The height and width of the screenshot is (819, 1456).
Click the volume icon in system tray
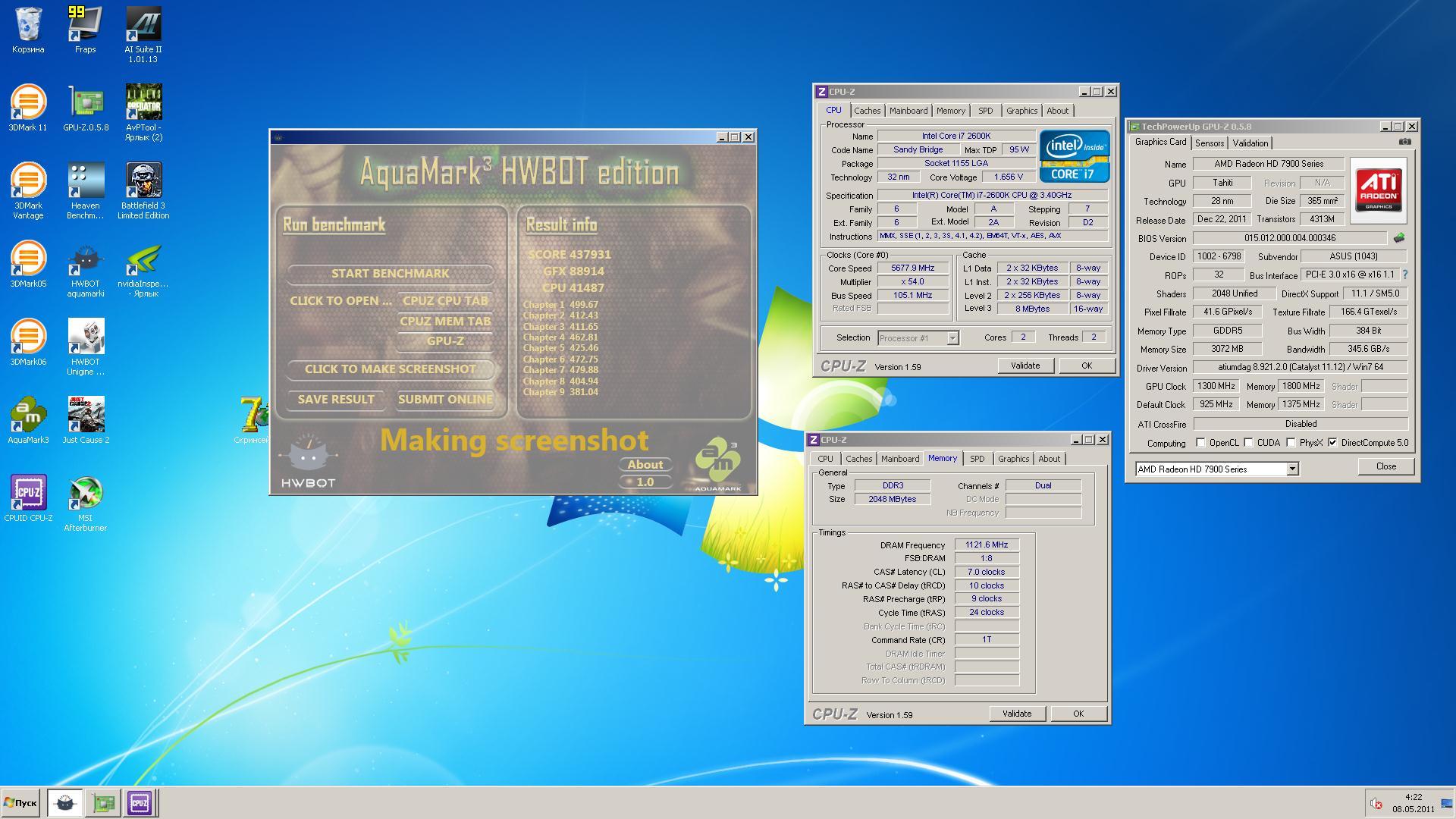[x=1376, y=803]
